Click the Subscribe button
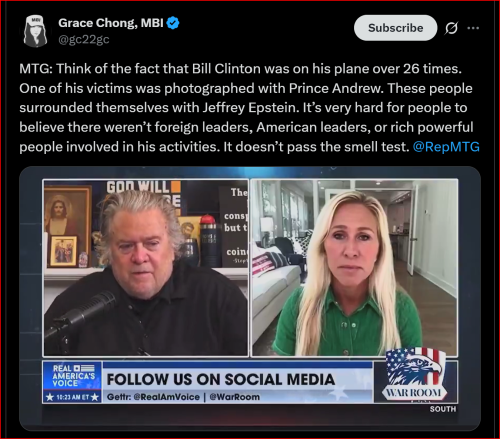The height and width of the screenshot is (439, 500). (x=395, y=28)
